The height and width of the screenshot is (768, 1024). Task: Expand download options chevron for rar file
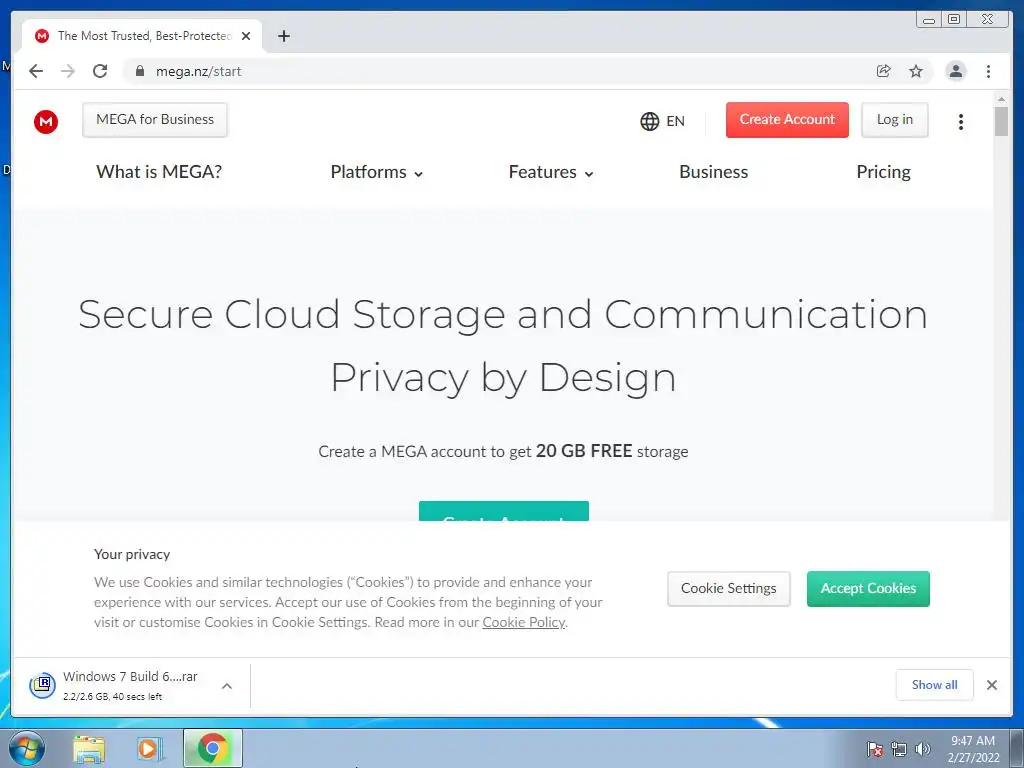pyautogui.click(x=227, y=686)
